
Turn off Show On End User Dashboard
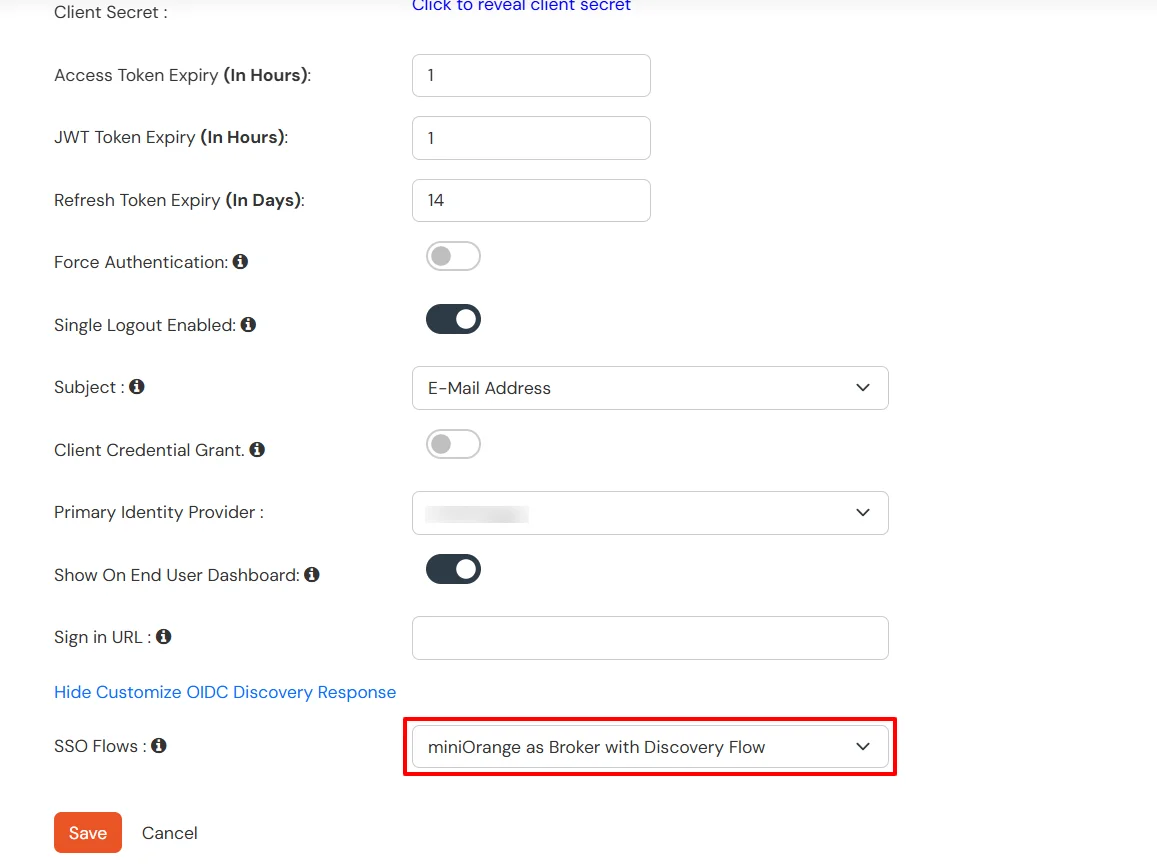(x=453, y=569)
